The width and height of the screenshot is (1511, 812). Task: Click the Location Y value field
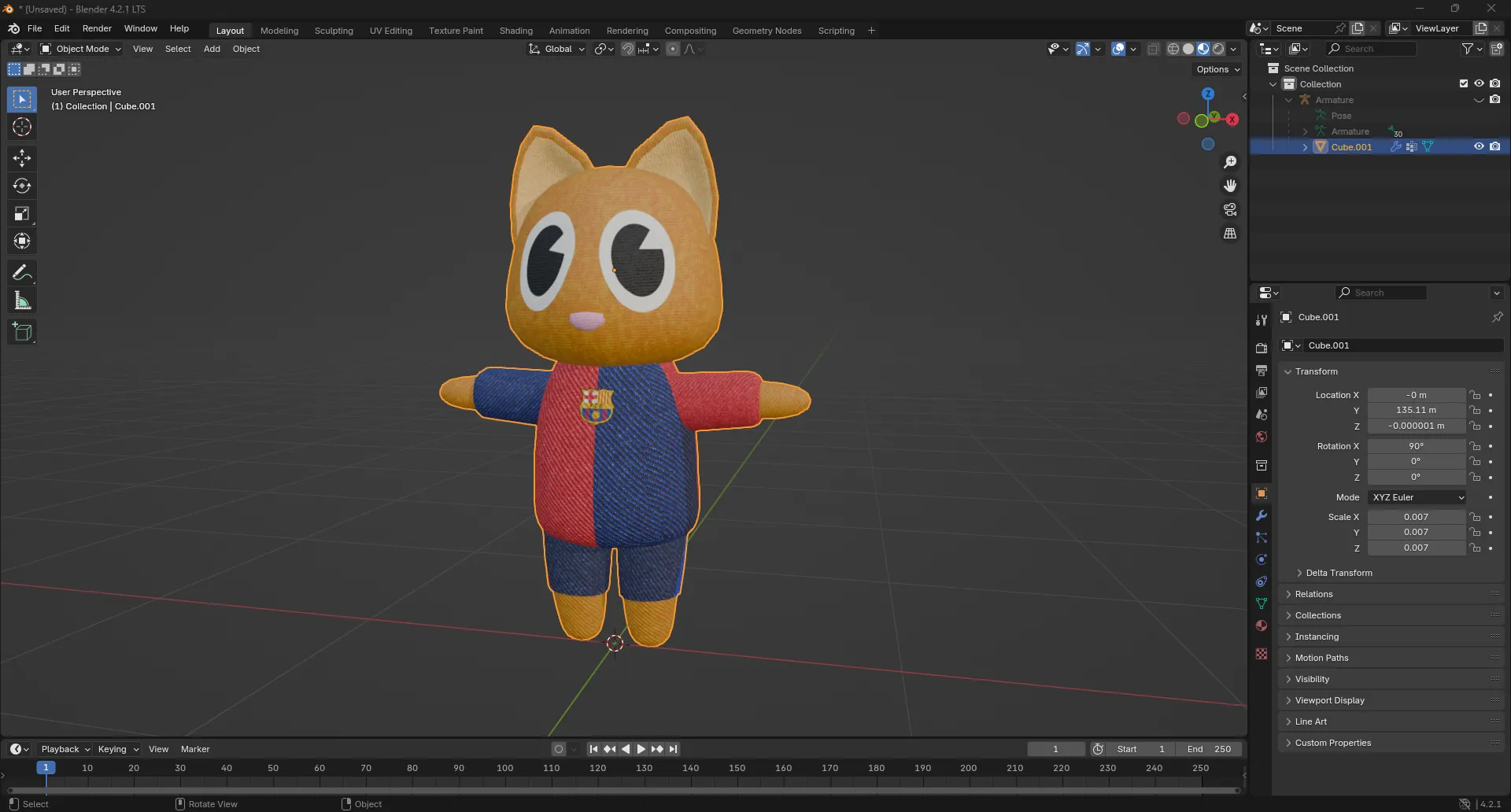coord(1416,410)
